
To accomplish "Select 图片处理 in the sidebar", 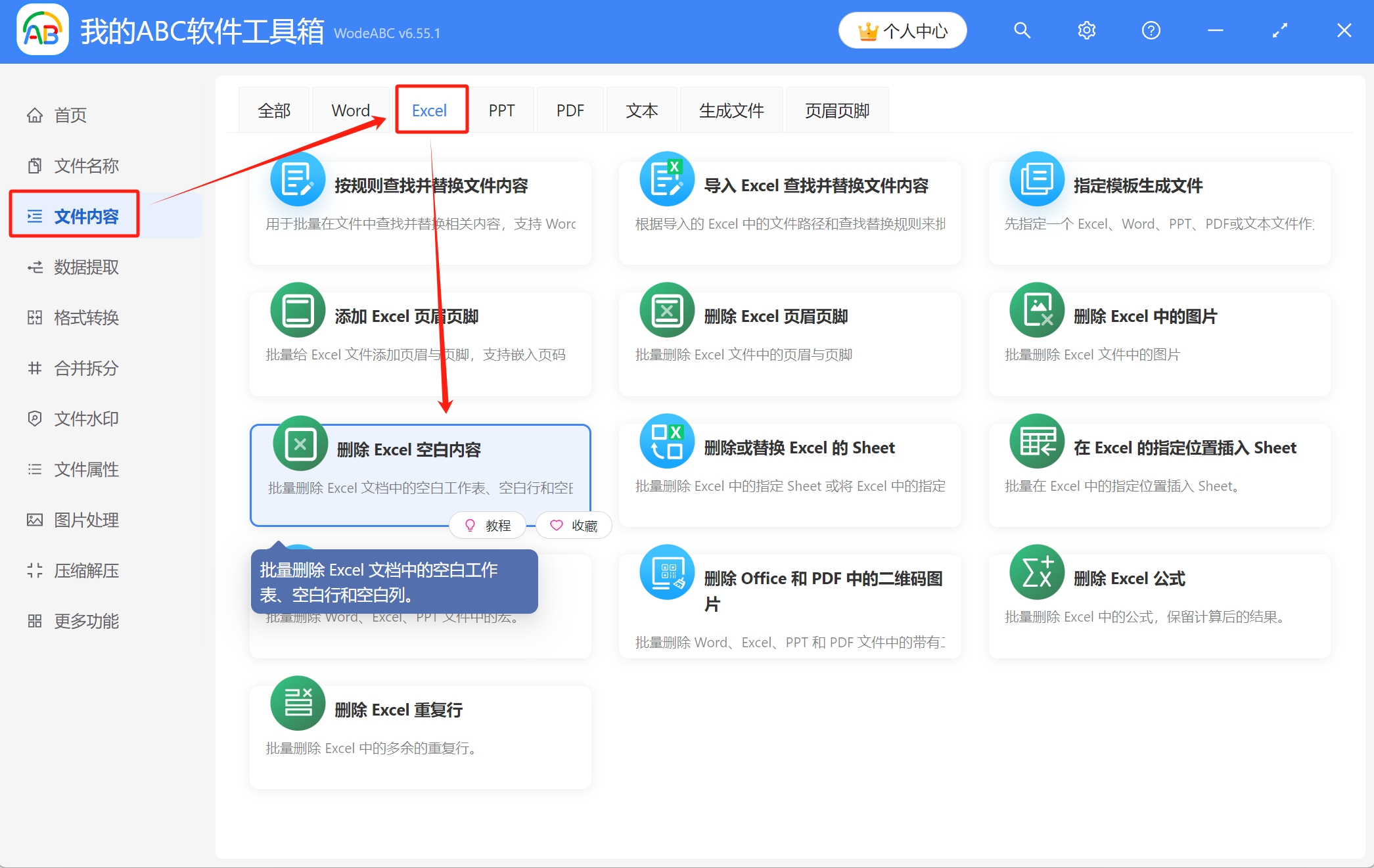I will (86, 520).
